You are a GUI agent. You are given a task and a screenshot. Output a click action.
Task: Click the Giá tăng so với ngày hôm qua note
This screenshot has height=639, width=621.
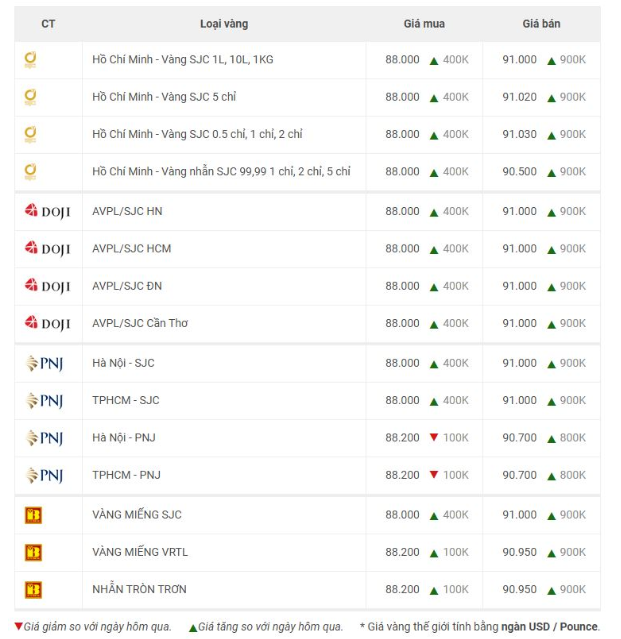tap(271, 627)
